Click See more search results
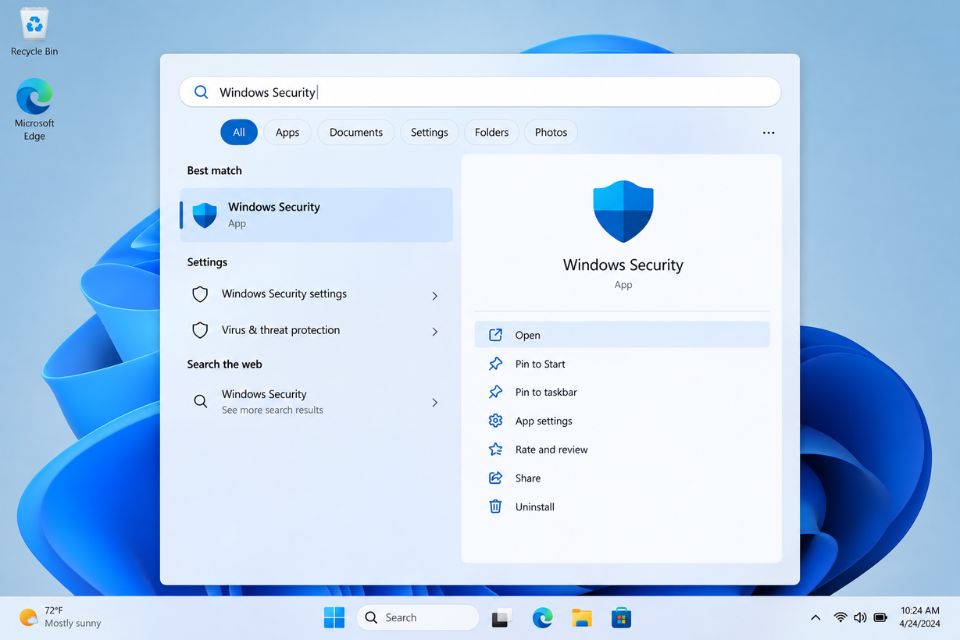960x640 pixels. 272,410
